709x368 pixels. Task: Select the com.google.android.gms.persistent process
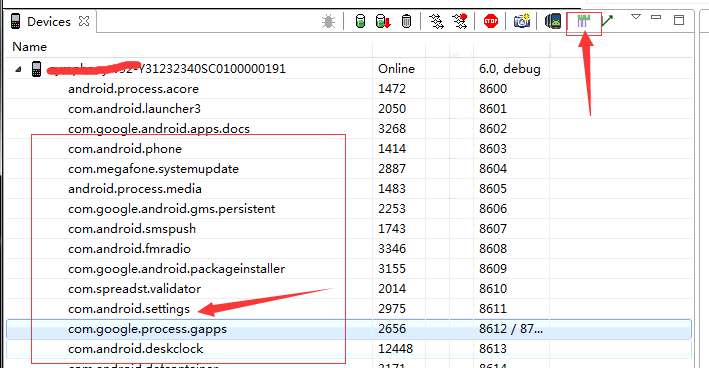click(171, 208)
